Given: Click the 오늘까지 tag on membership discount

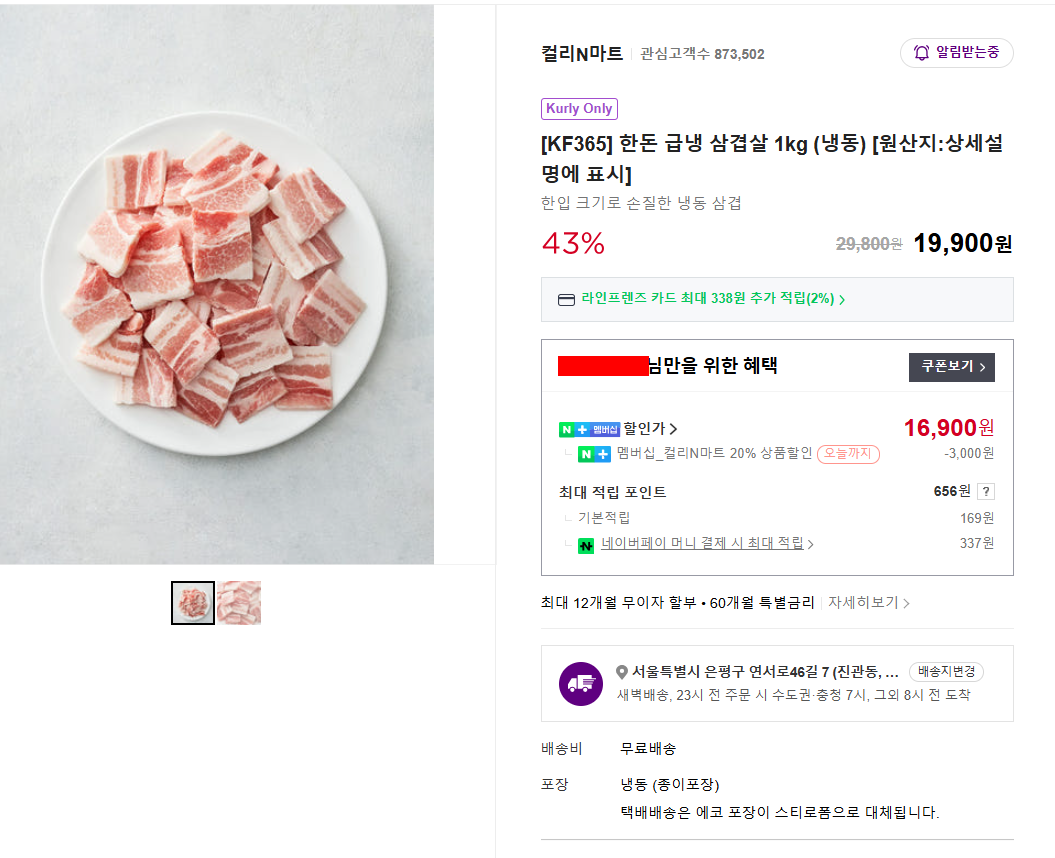Looking at the screenshot, I should coord(848,454).
